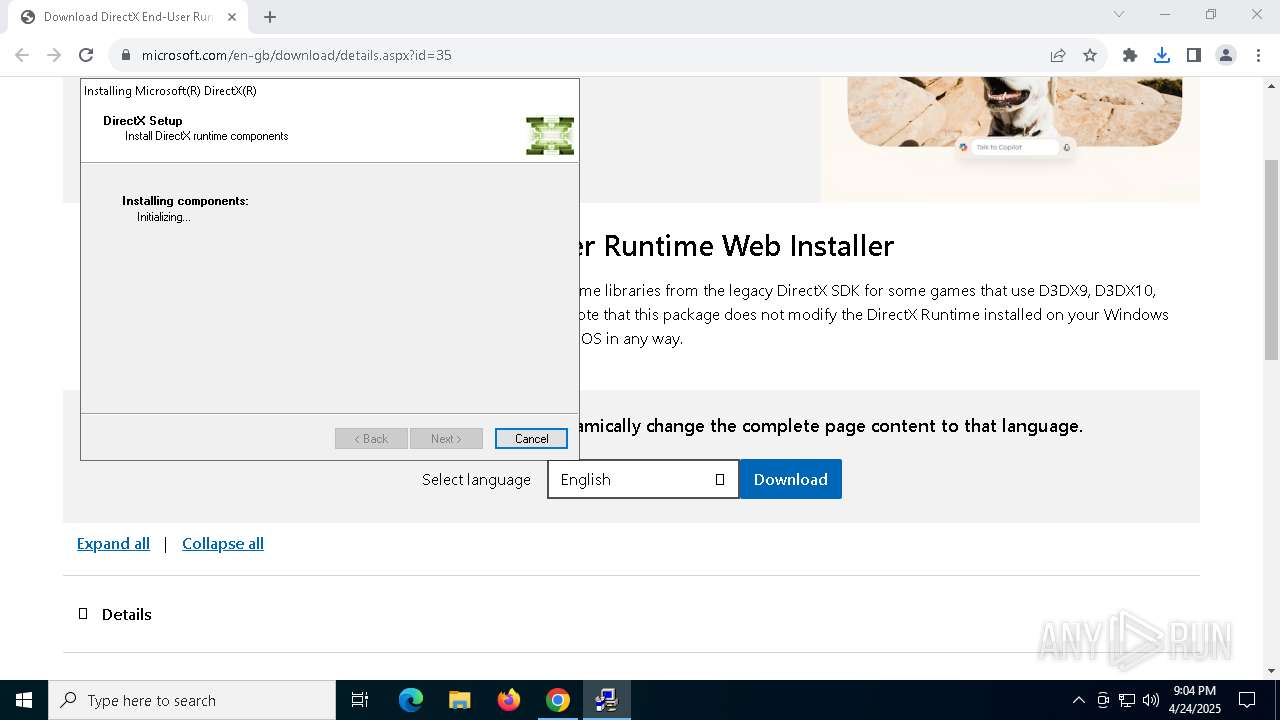This screenshot has height=720, width=1280.
Task: Reload the Microsoft download page
Action: tap(86, 55)
